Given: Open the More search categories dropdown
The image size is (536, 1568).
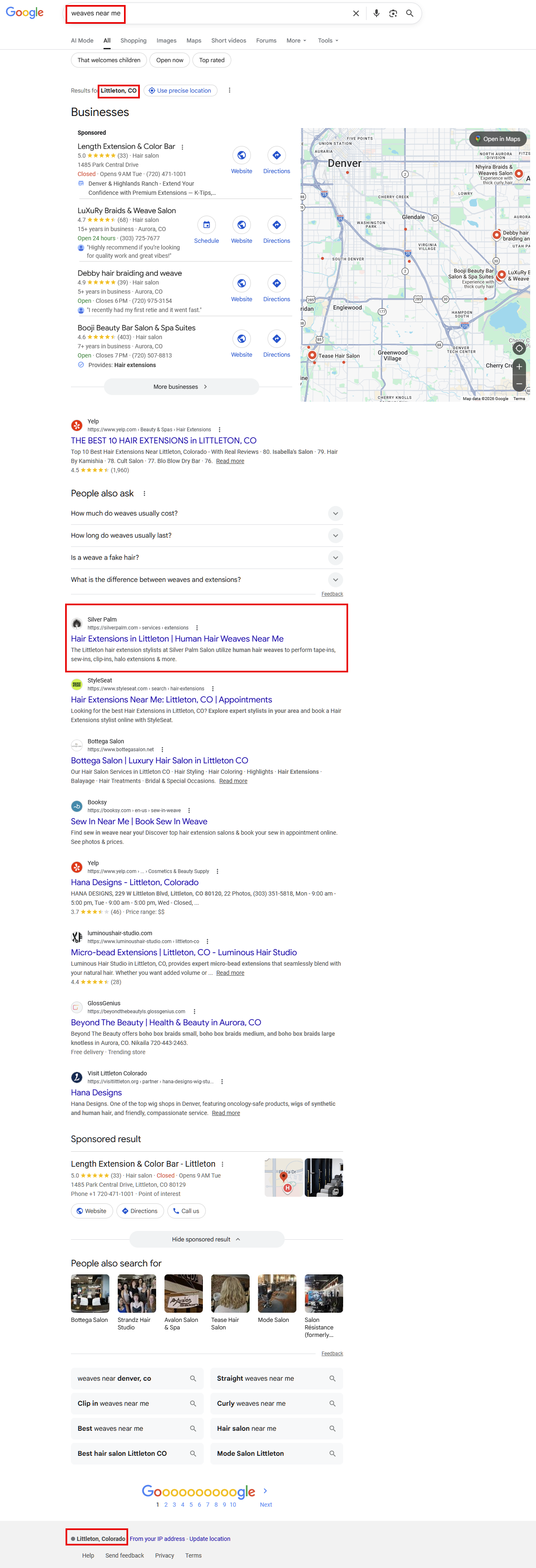Looking at the screenshot, I should pos(296,41).
